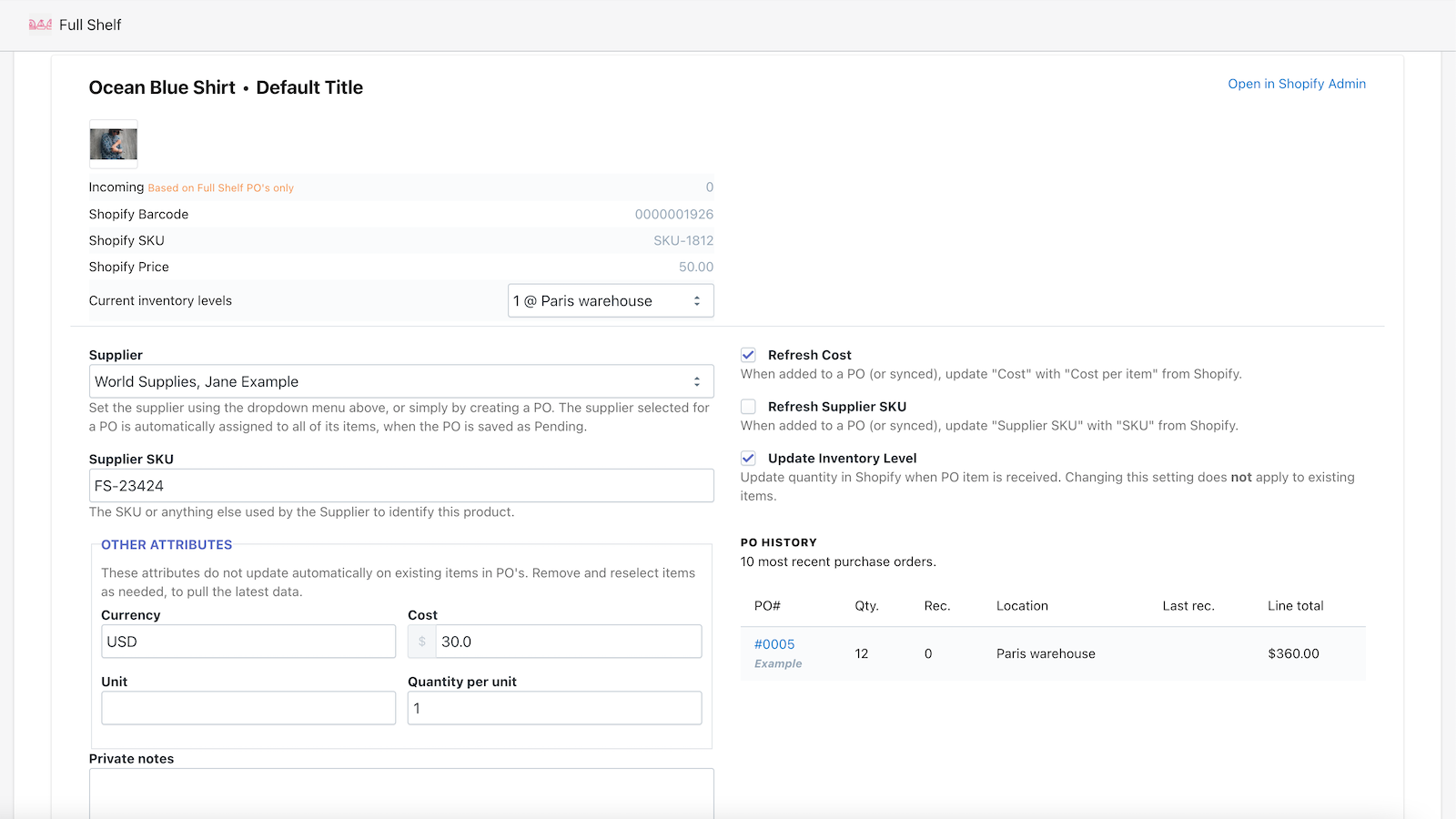Click the Paris warehouse selector arrows
The width and height of the screenshot is (1456, 819).
click(697, 301)
